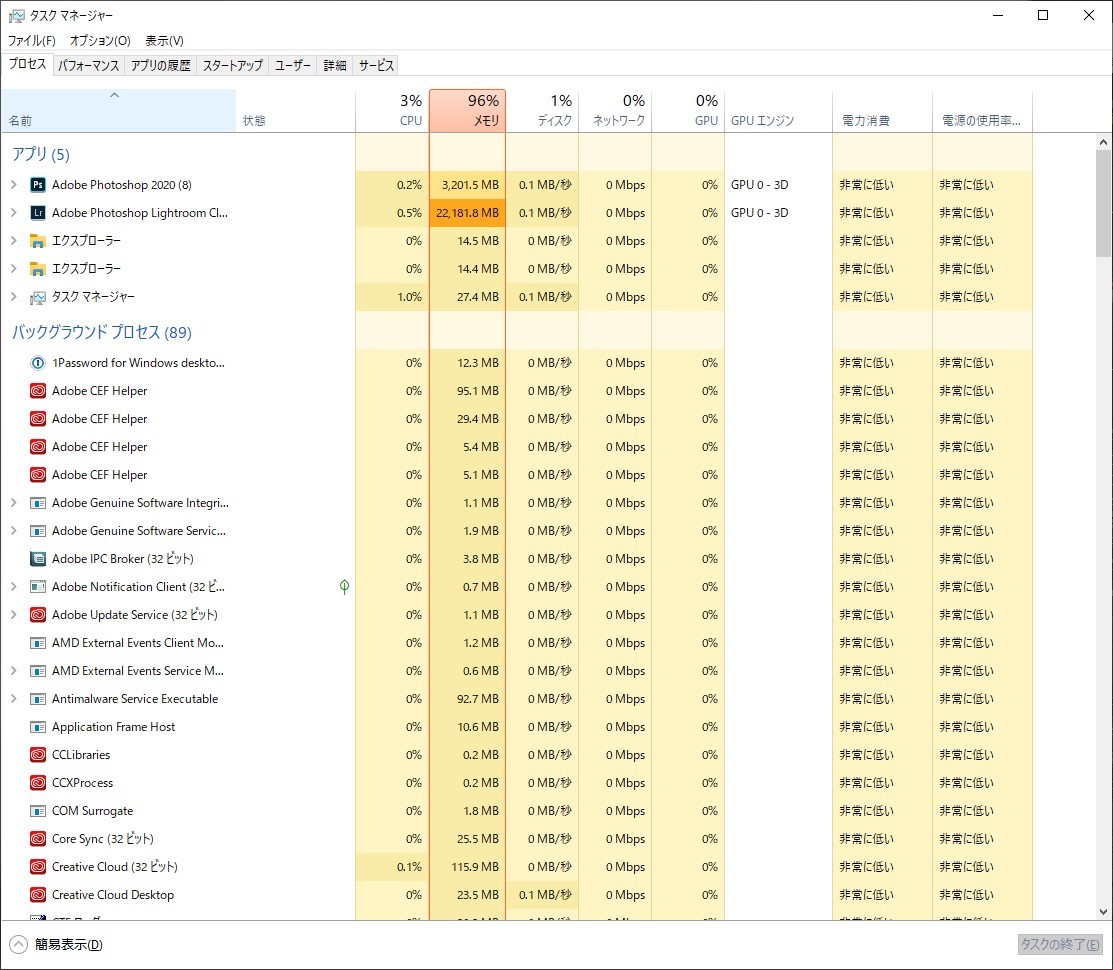The height and width of the screenshot is (970, 1113).
Task: Click the vertical scrollbar thumb
Action: click(1103, 203)
